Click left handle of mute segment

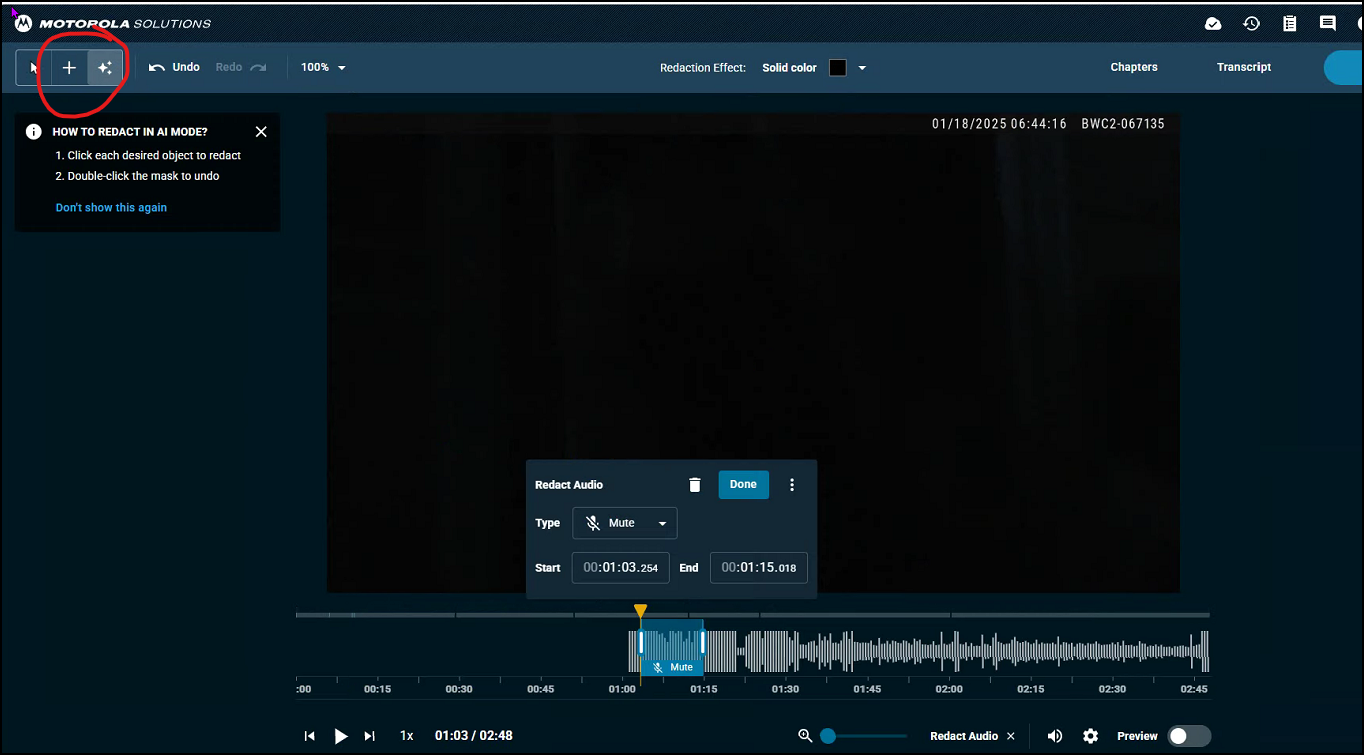pos(642,643)
